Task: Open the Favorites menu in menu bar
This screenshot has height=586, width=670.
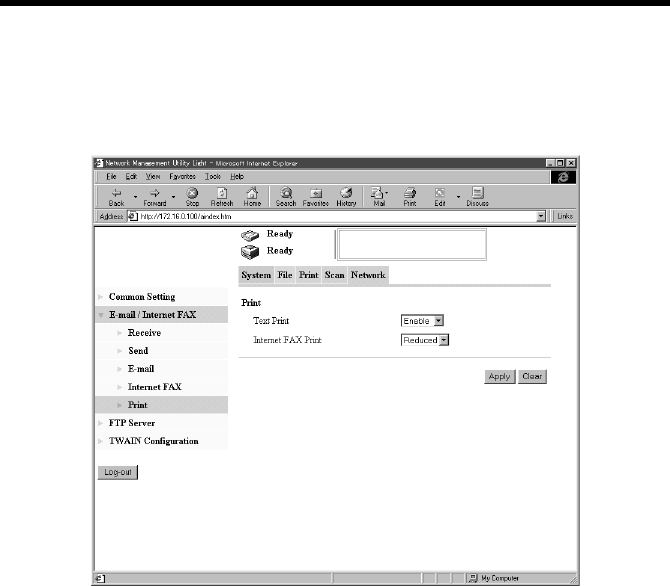Action: click(x=182, y=177)
